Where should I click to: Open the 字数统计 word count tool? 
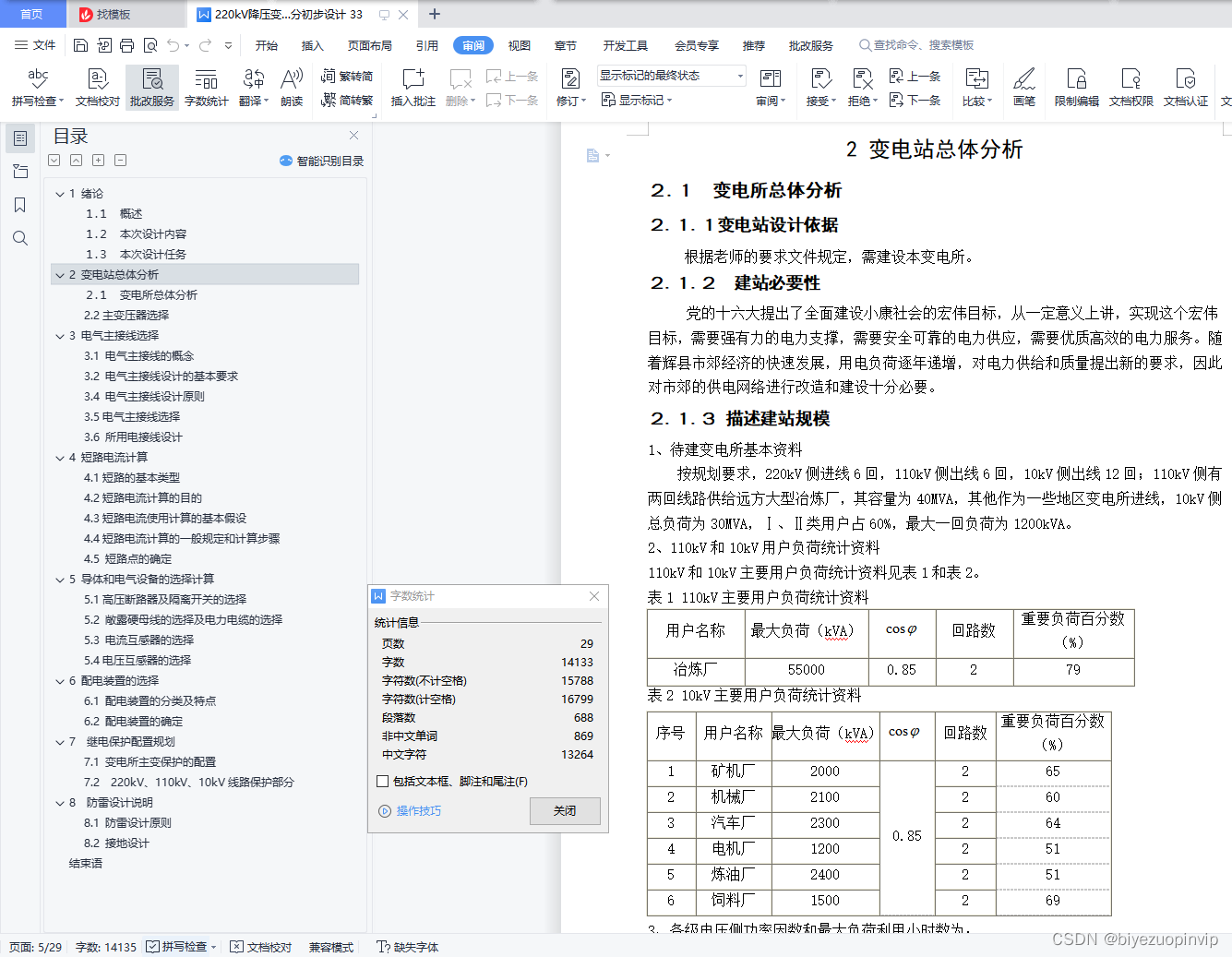[206, 88]
